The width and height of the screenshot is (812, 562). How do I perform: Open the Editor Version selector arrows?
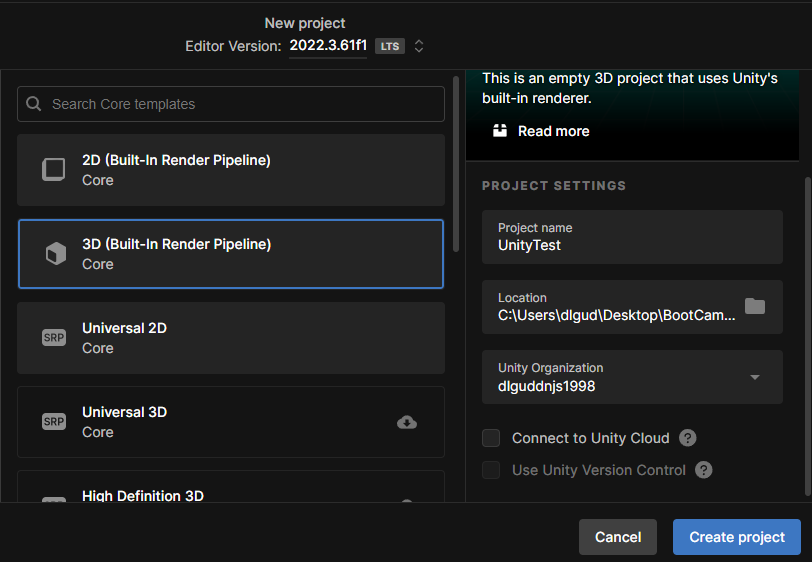pos(419,46)
